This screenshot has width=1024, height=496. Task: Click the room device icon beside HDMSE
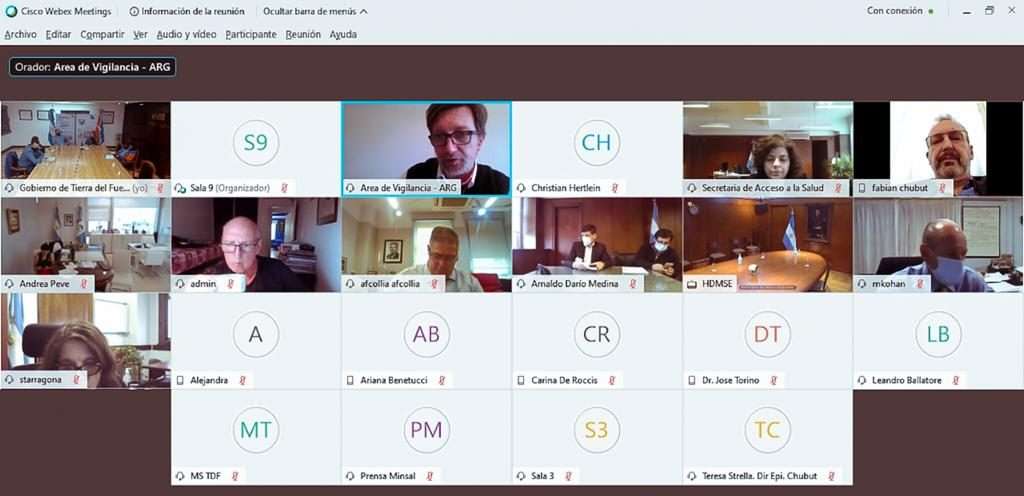tap(692, 284)
